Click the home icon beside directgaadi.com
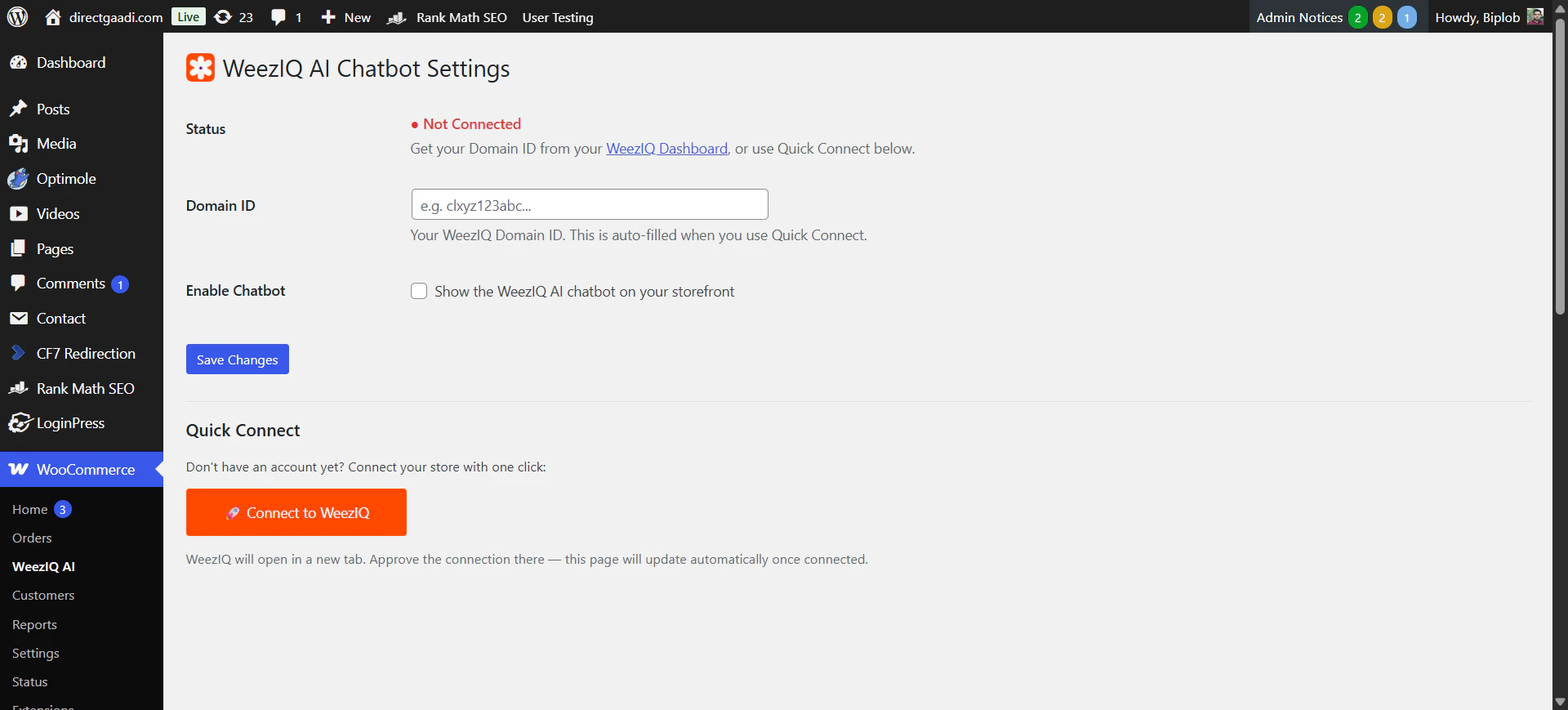 click(53, 17)
